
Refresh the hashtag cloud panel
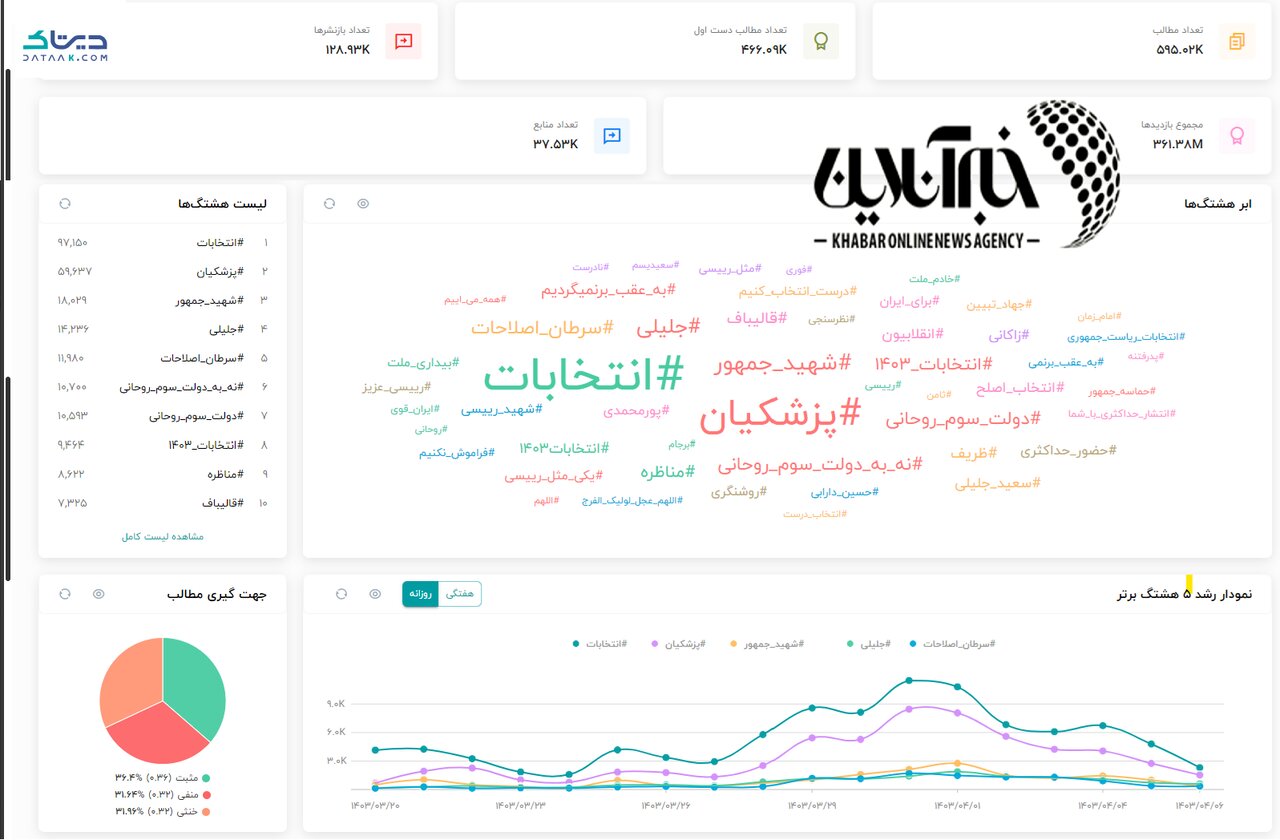[329, 203]
